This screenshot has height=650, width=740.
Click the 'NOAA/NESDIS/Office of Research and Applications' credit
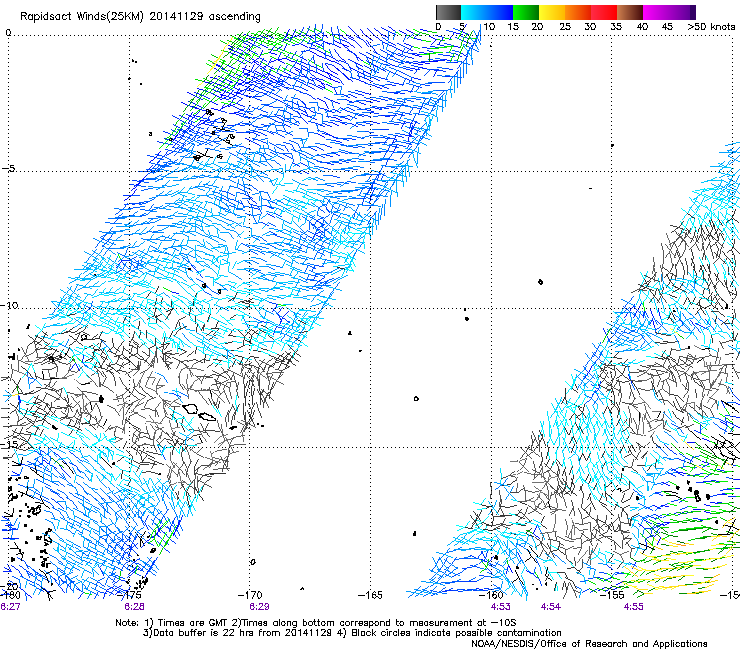[x=589, y=644]
